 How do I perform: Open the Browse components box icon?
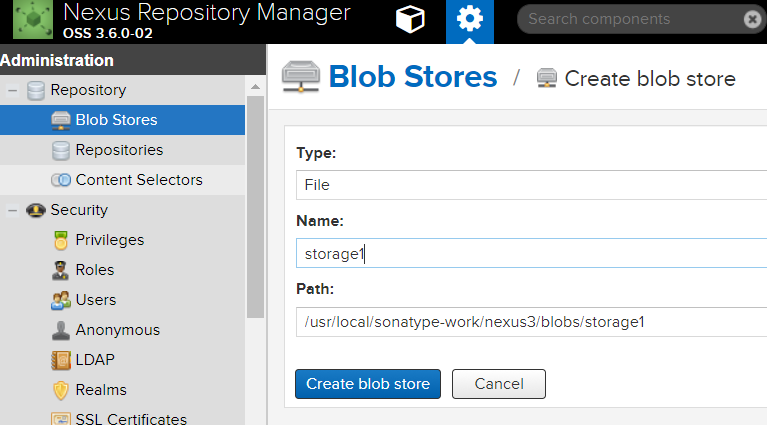[410, 20]
